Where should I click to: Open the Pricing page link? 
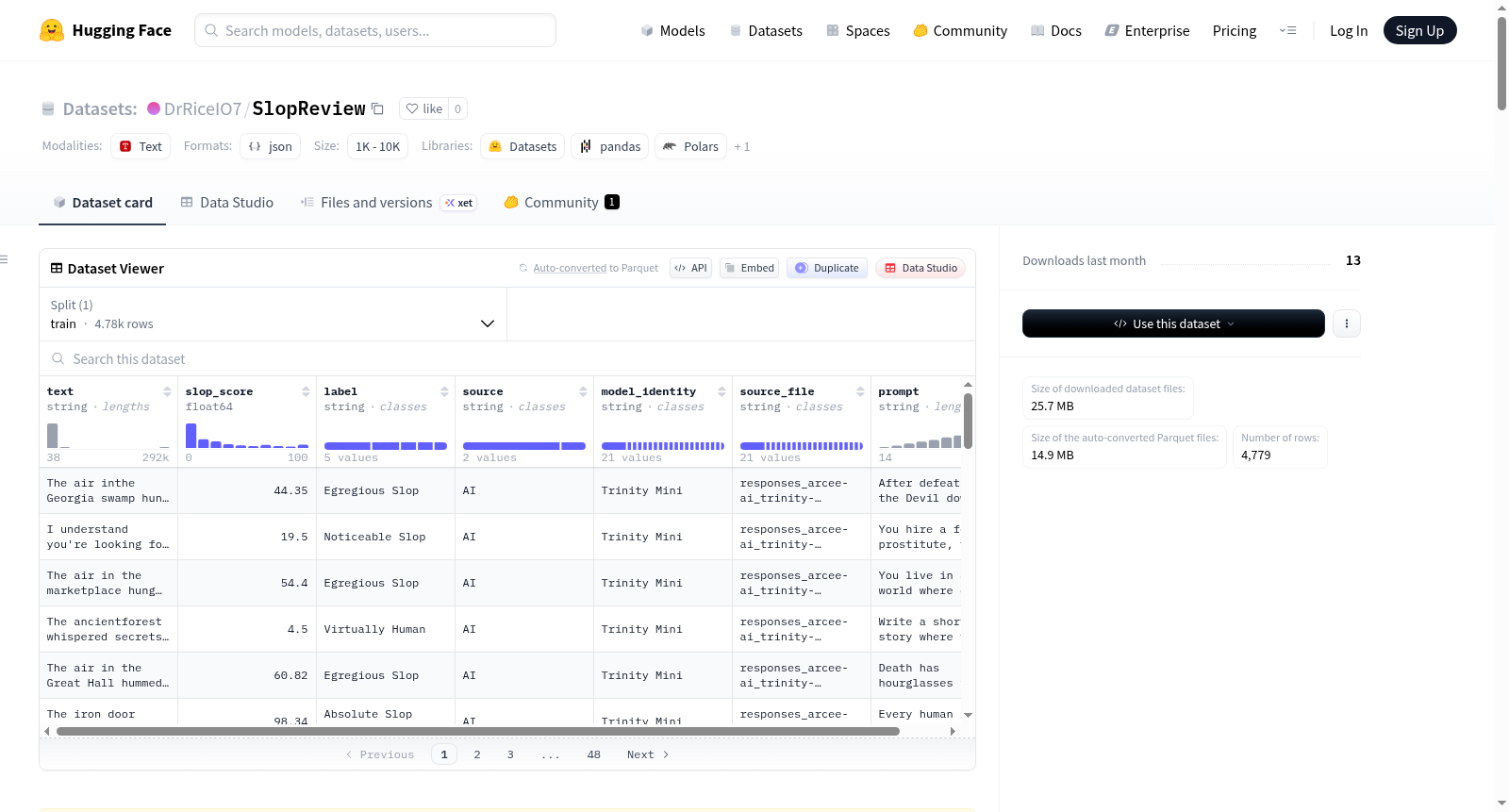pyautogui.click(x=1235, y=30)
